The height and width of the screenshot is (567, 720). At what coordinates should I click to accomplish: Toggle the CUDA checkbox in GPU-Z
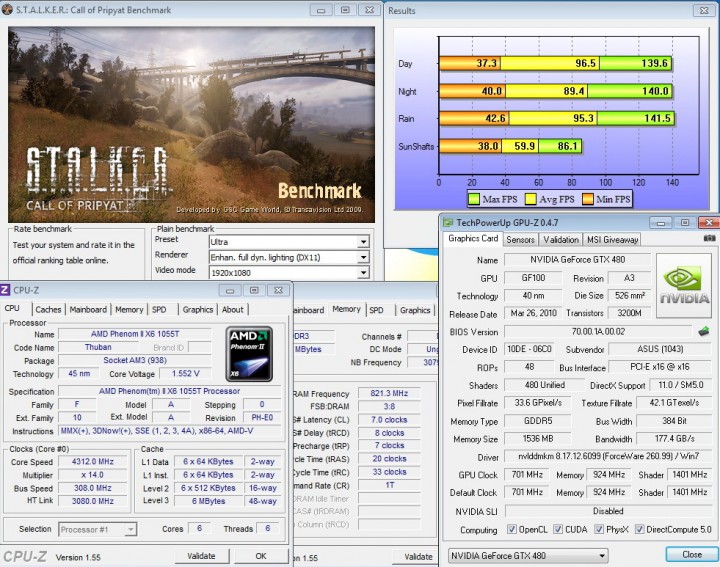point(558,529)
